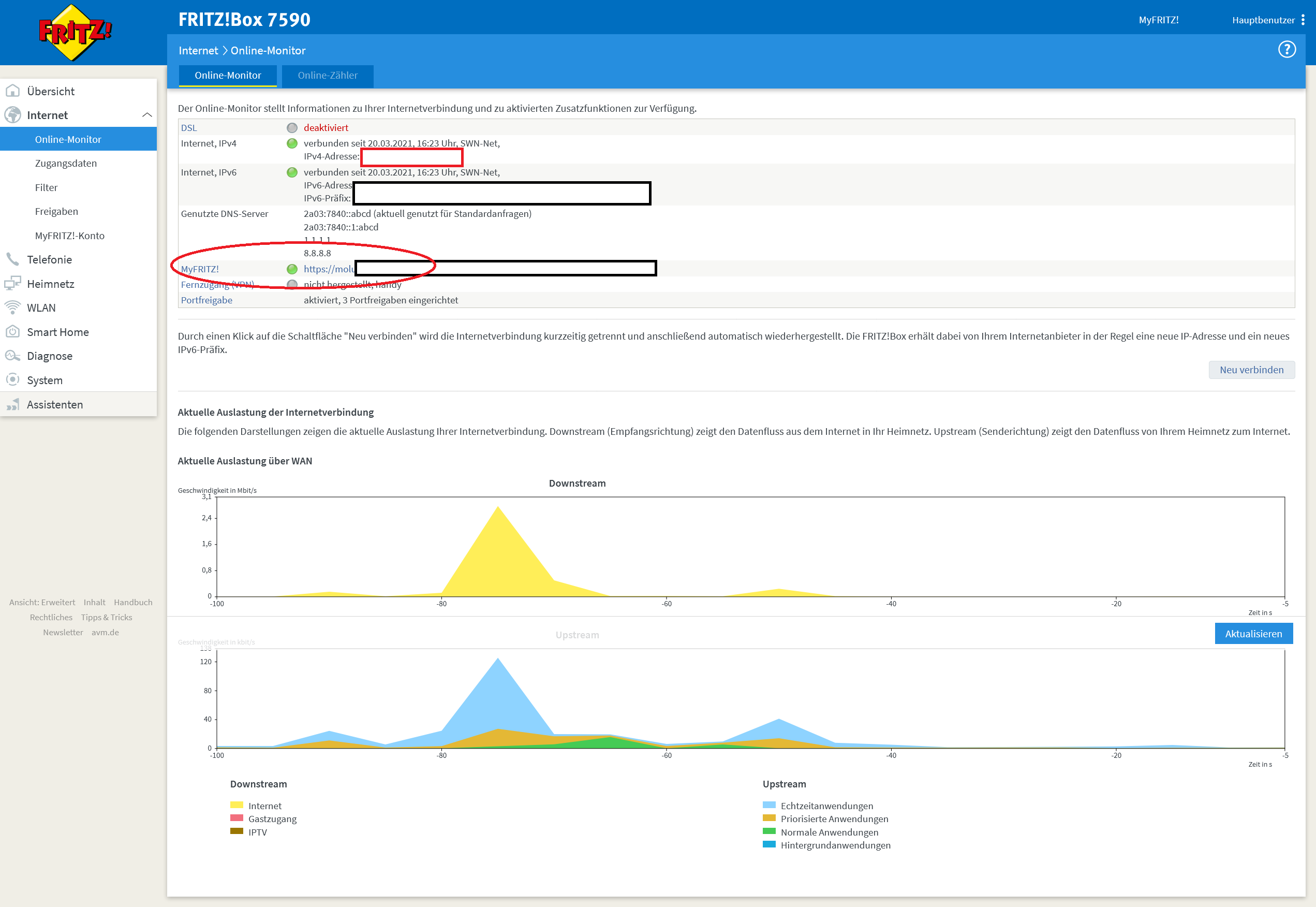This screenshot has height=907, width=1316.
Task: Open the Handbuch footer link
Action: 133,602
